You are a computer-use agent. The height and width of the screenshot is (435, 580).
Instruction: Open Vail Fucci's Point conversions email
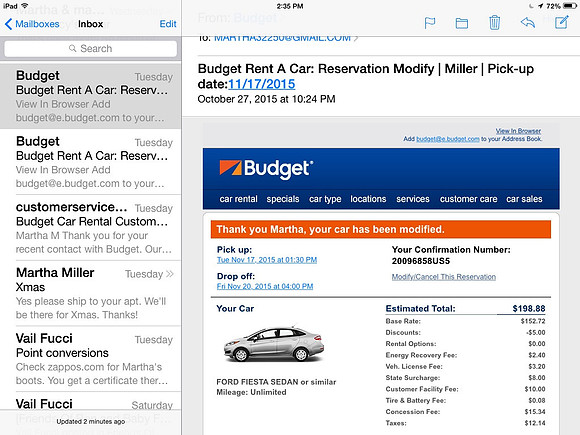[91, 359]
